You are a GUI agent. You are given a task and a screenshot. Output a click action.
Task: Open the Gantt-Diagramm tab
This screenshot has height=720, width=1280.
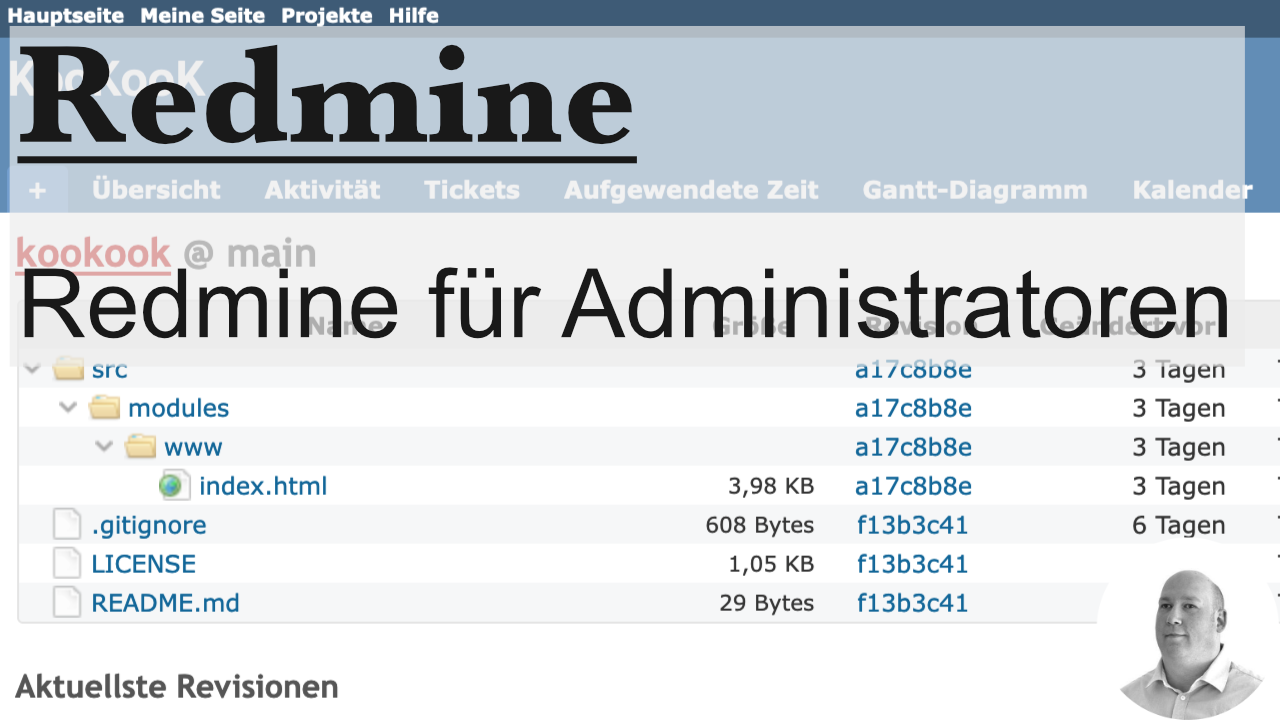tap(974, 190)
